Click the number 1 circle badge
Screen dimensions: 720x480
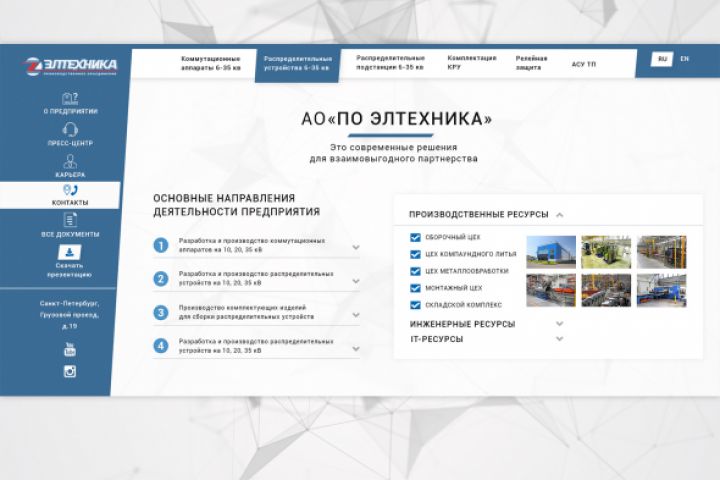click(161, 245)
